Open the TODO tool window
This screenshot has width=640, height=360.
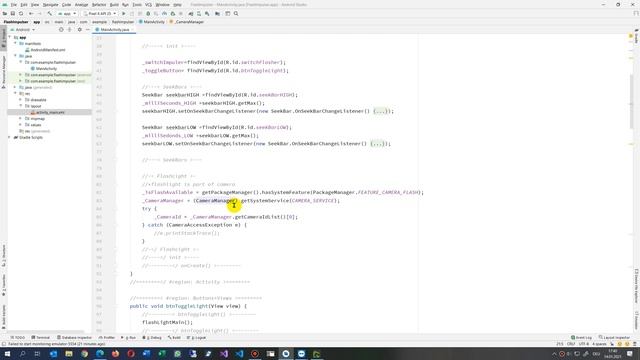click(x=18, y=338)
